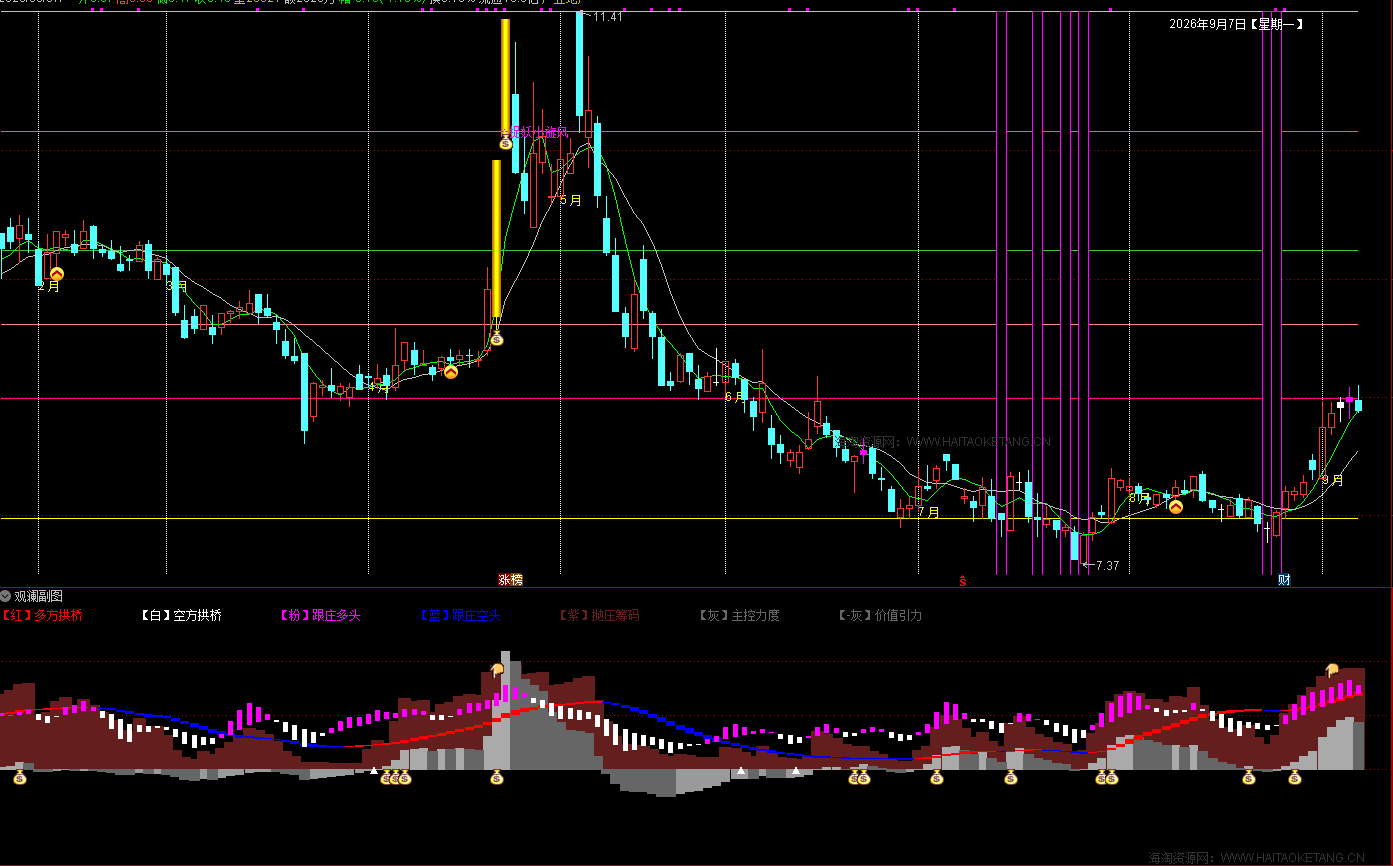This screenshot has width=1393, height=866.
Task: Click the money bag under the taller yellow bar
Action: tap(506, 143)
